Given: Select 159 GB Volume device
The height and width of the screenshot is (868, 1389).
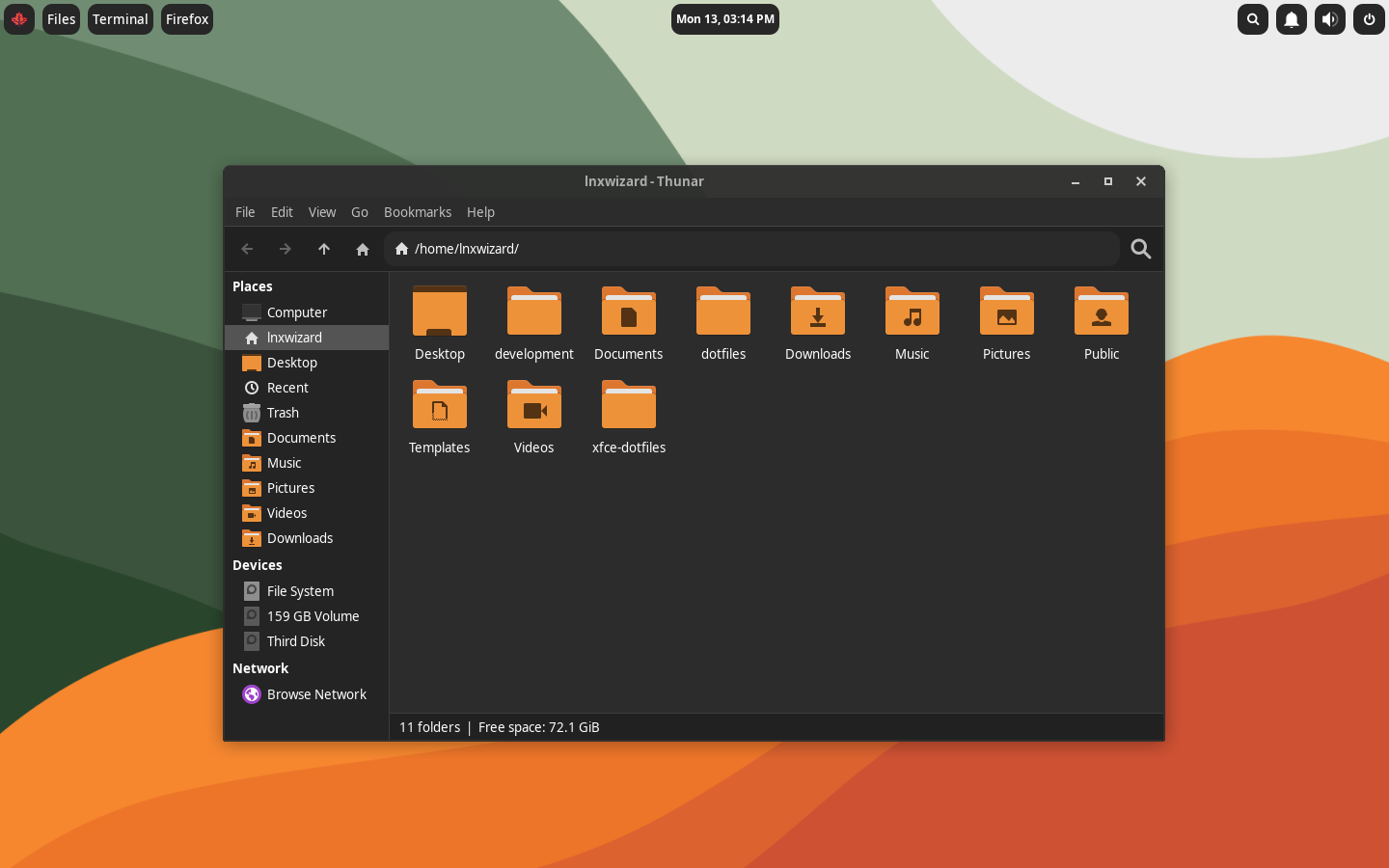Looking at the screenshot, I should tap(313, 616).
